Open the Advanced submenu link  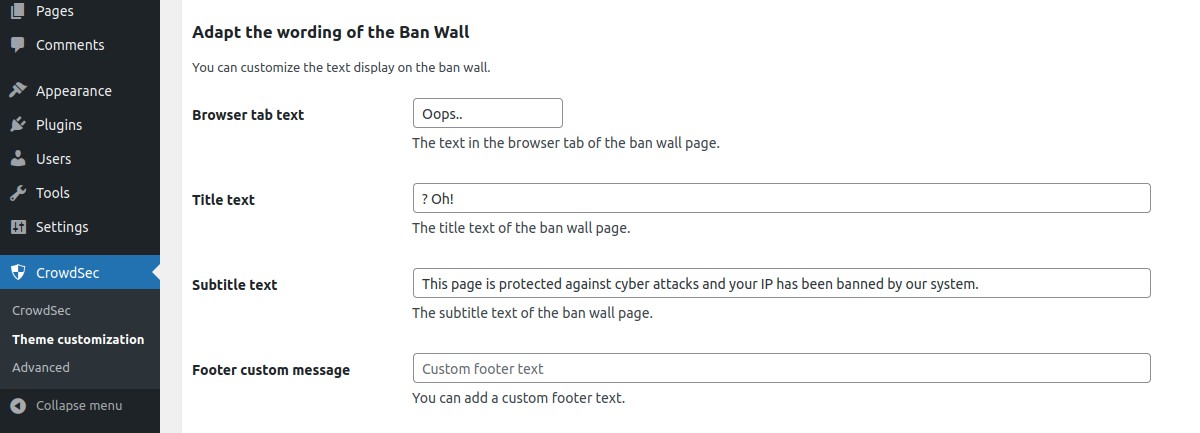click(x=41, y=367)
